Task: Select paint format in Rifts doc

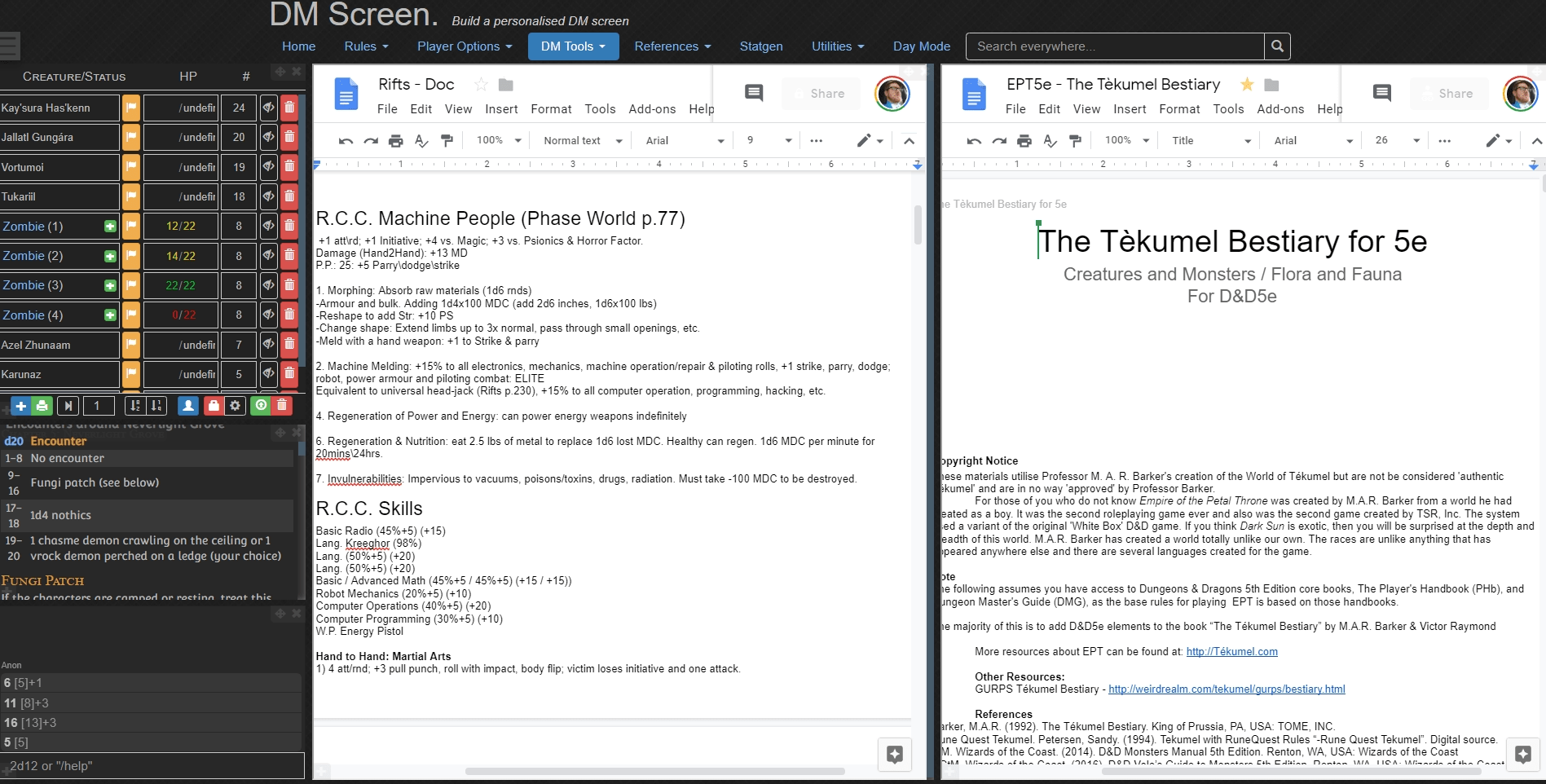Action: pyautogui.click(x=447, y=141)
